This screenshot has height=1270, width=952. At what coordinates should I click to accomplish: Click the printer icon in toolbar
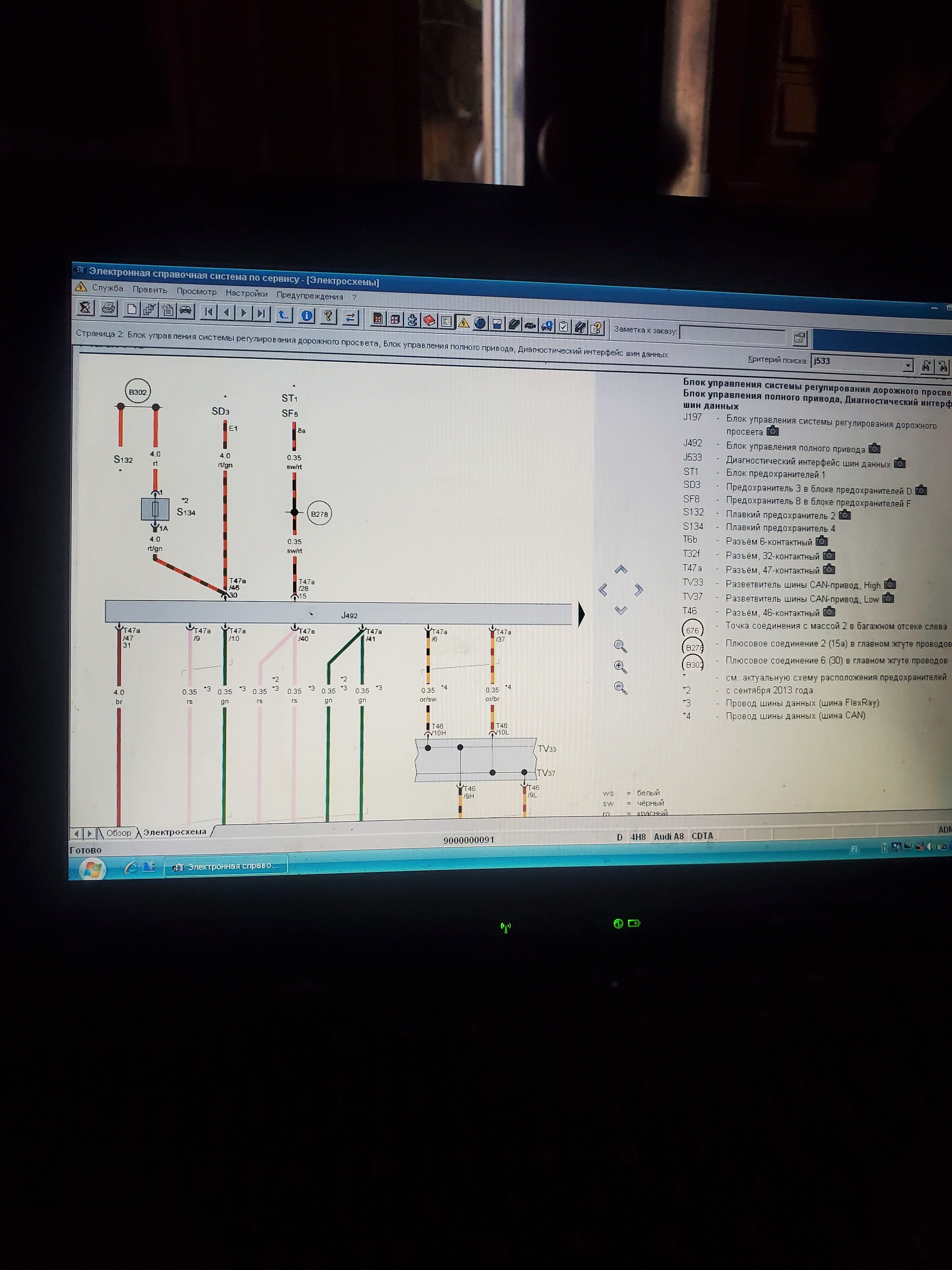tap(109, 308)
